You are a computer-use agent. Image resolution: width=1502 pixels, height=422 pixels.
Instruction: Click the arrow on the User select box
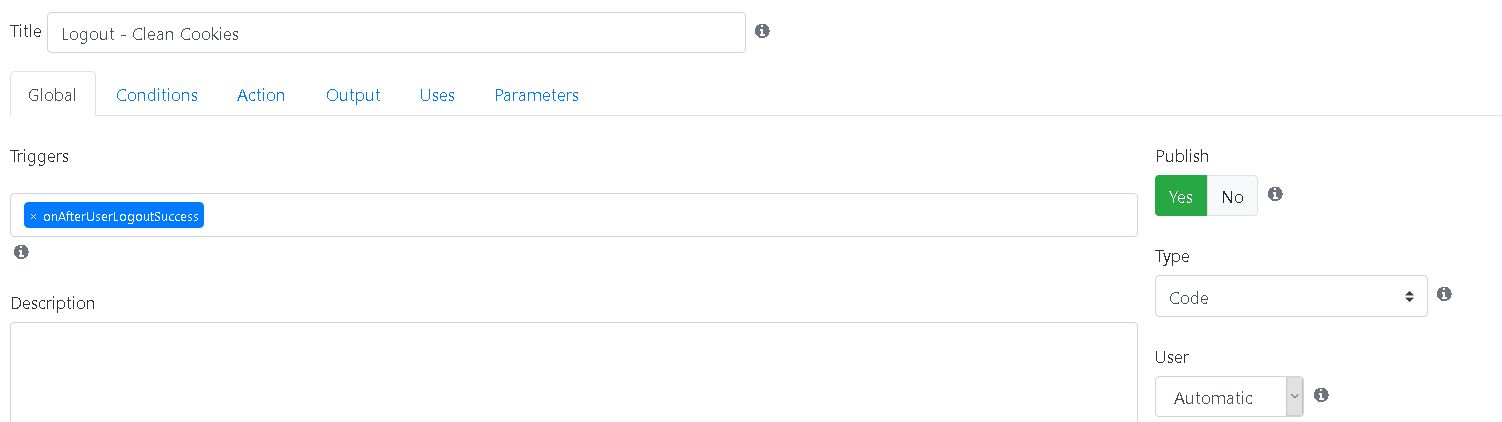(x=1295, y=397)
